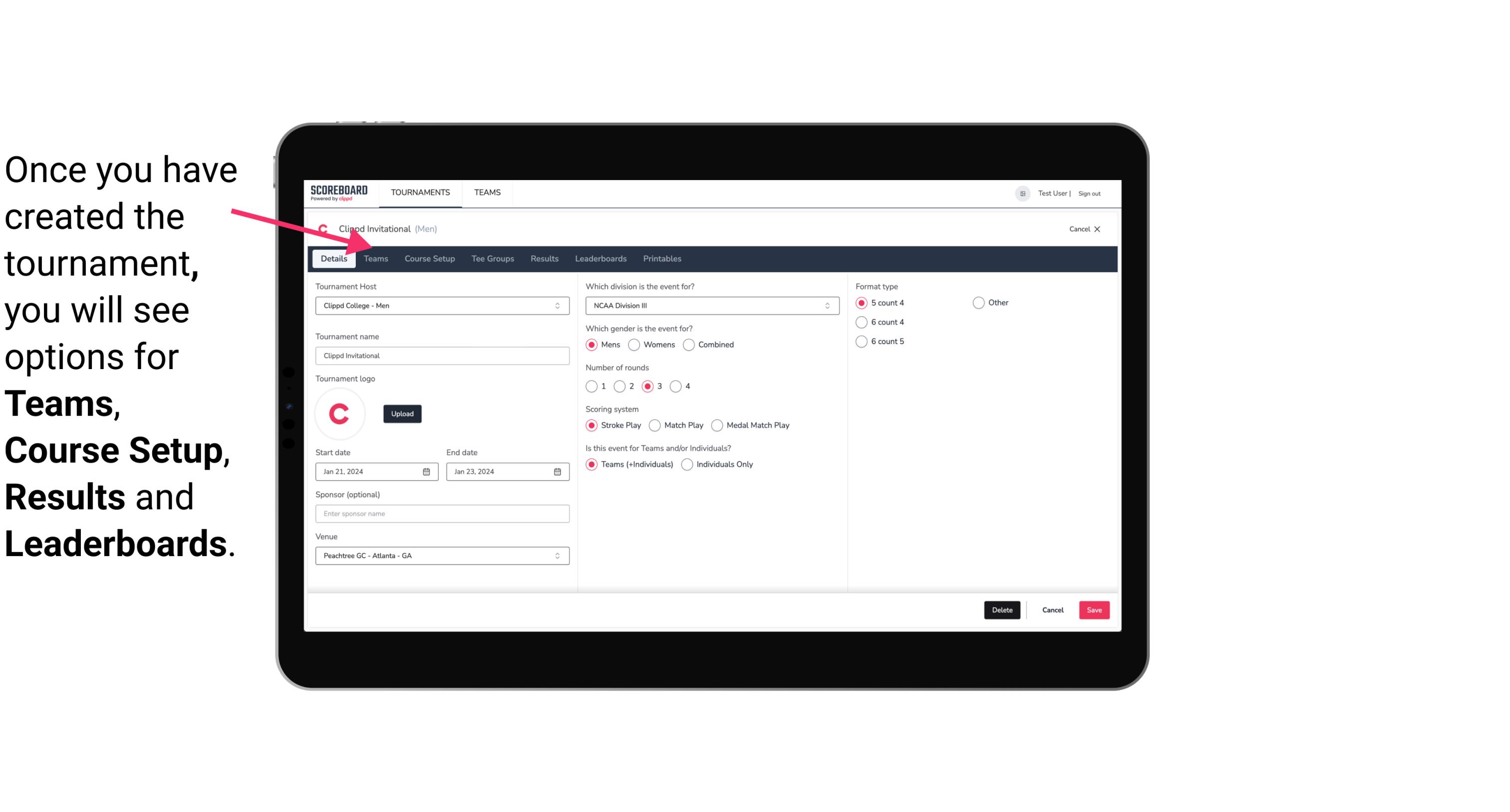This screenshot has height=812, width=1510.
Task: Click the Save button
Action: click(1094, 610)
